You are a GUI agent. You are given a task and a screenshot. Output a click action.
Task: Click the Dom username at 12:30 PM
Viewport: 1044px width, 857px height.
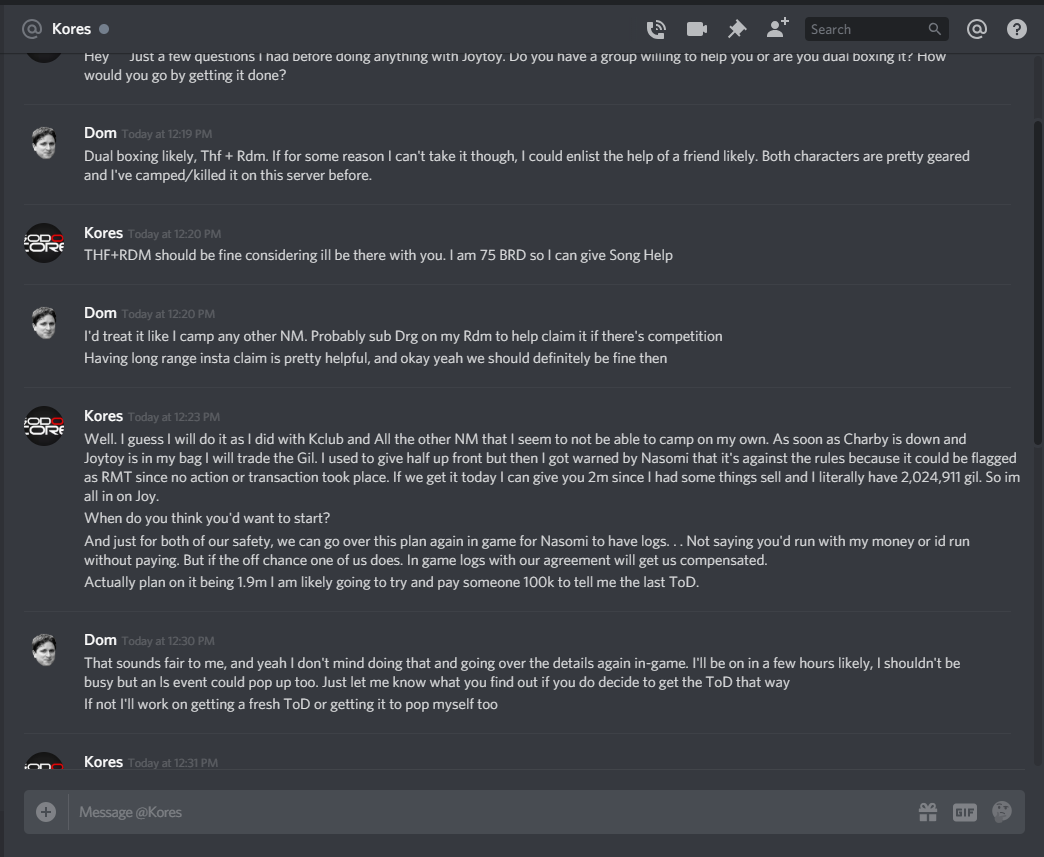100,640
